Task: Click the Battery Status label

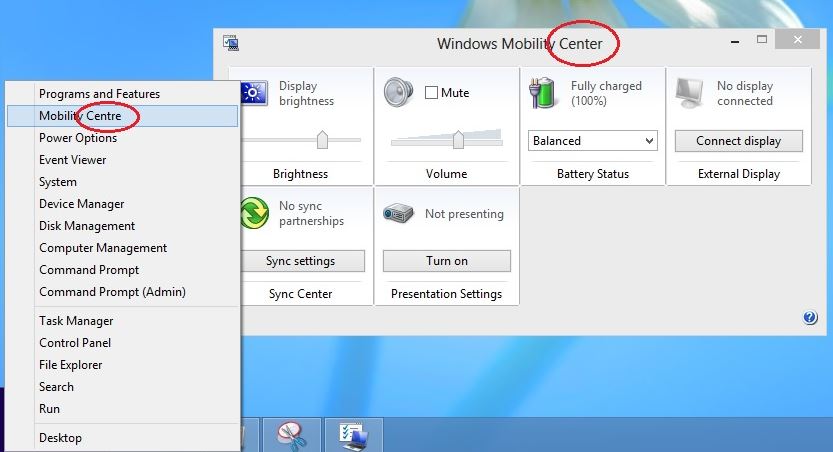Action: [593, 174]
